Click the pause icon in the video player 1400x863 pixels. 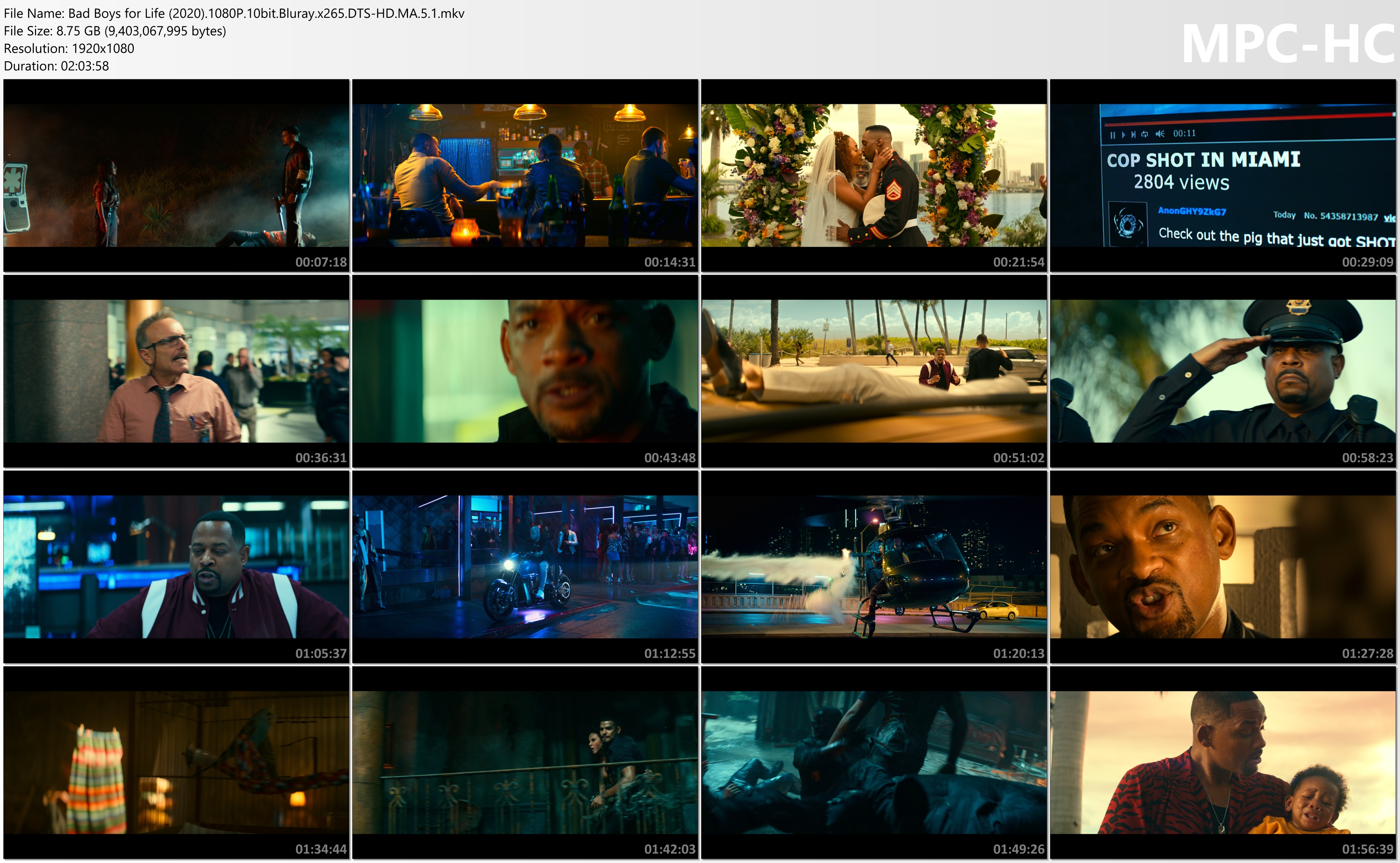point(1112,135)
